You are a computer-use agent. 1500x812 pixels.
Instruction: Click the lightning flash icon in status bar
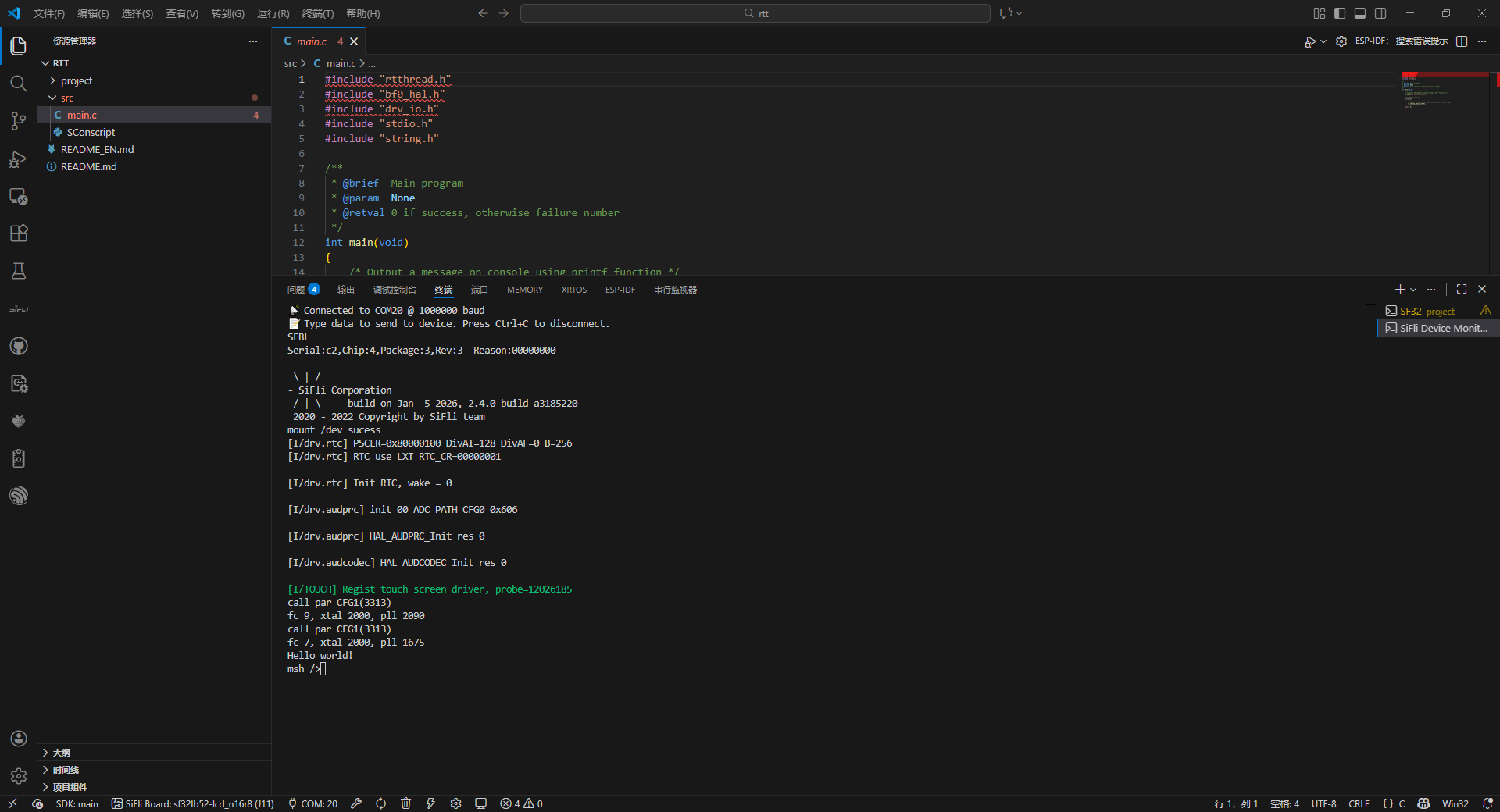(x=430, y=803)
